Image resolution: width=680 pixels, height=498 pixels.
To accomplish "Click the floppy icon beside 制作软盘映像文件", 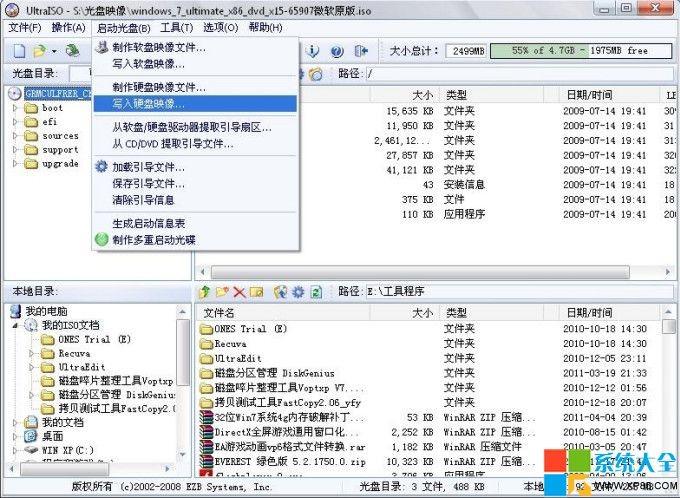I will [102, 47].
